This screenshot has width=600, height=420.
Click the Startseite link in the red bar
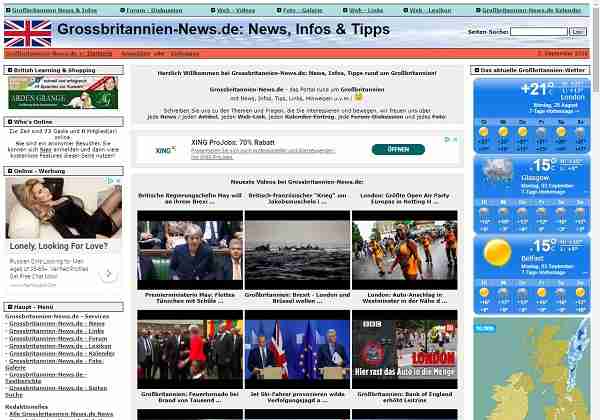click(x=99, y=54)
